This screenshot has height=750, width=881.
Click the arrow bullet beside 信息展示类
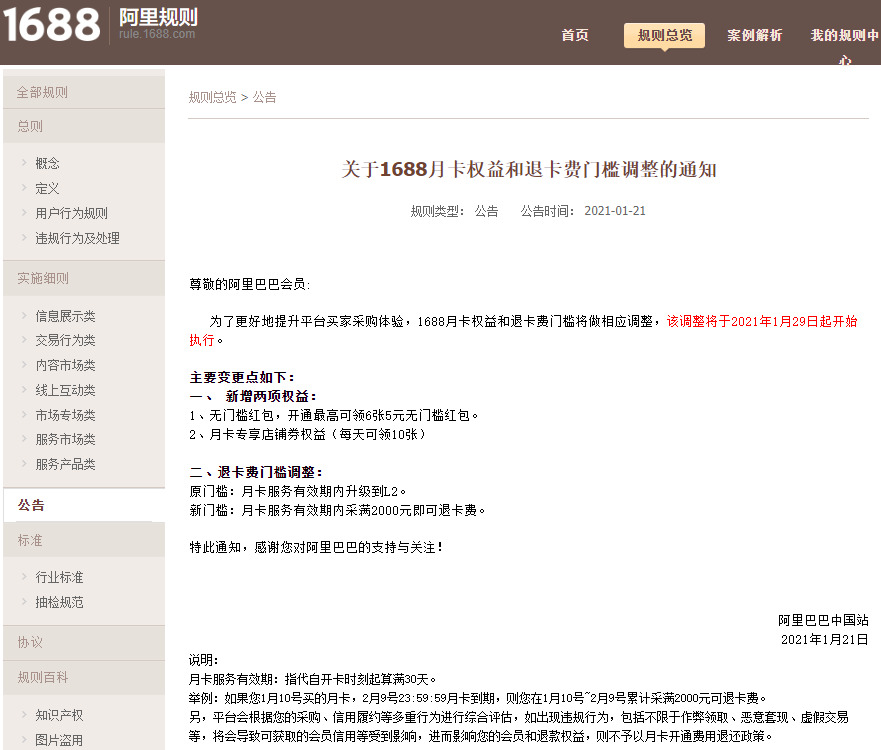coord(24,316)
